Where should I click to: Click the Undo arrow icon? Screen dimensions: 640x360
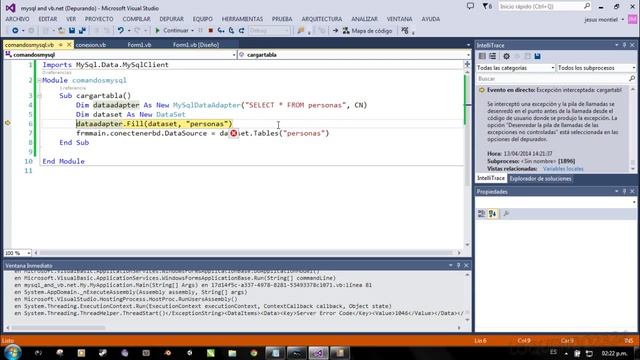pos(120,31)
